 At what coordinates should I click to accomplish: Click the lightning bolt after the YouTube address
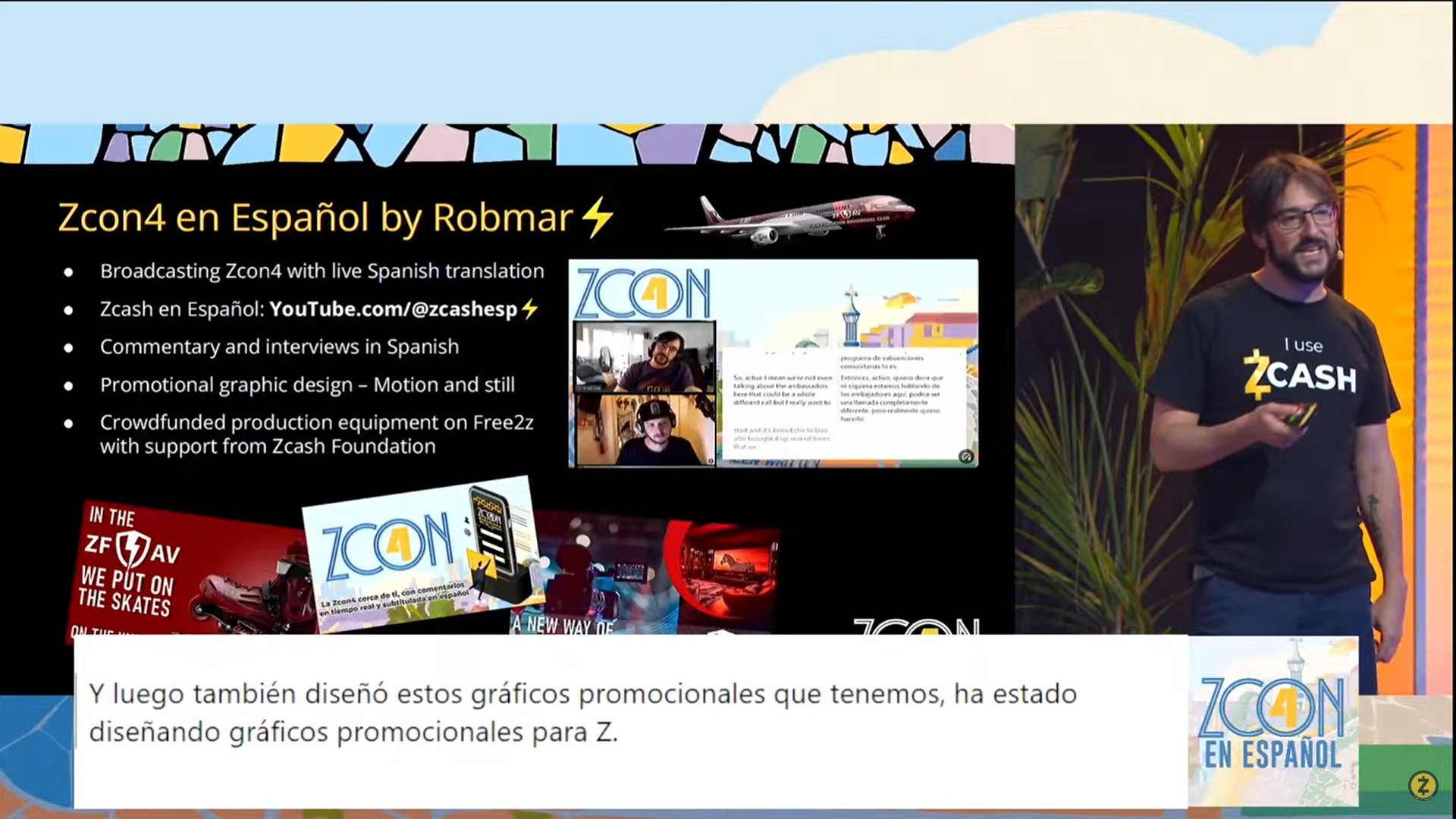pos(529,309)
